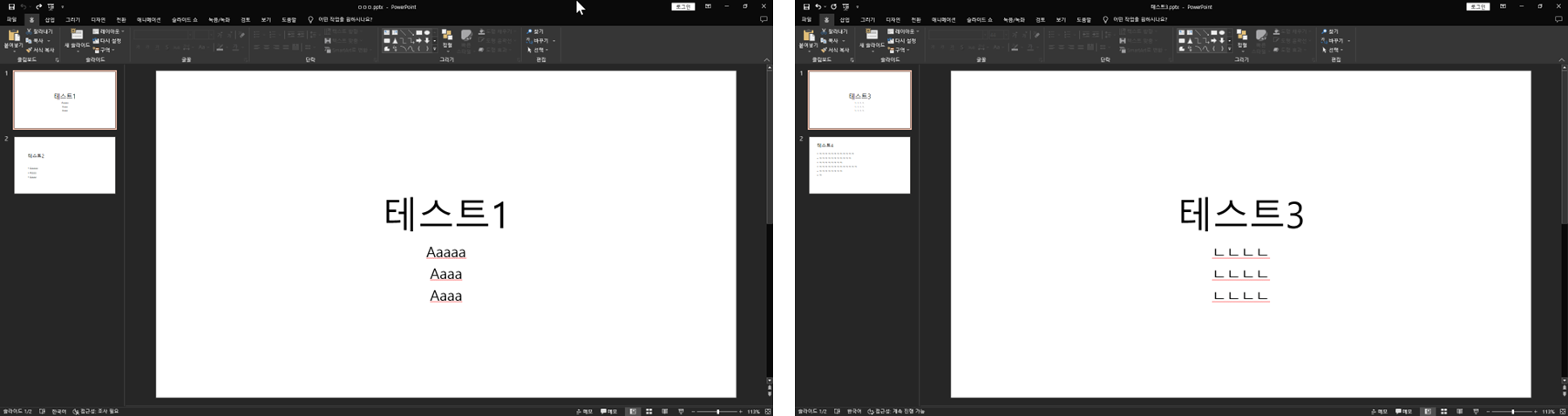Open the comments pane icon in right window
1568x416 pixels.
(1558, 19)
